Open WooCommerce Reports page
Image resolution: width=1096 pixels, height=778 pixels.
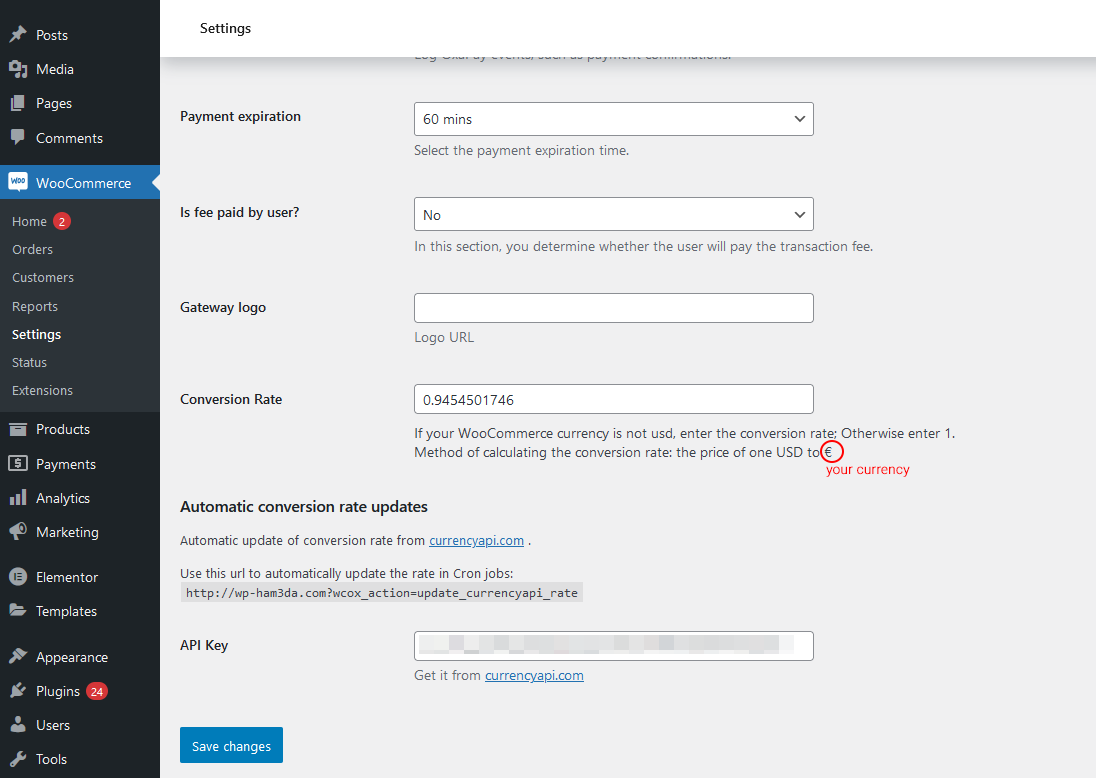click(x=35, y=306)
